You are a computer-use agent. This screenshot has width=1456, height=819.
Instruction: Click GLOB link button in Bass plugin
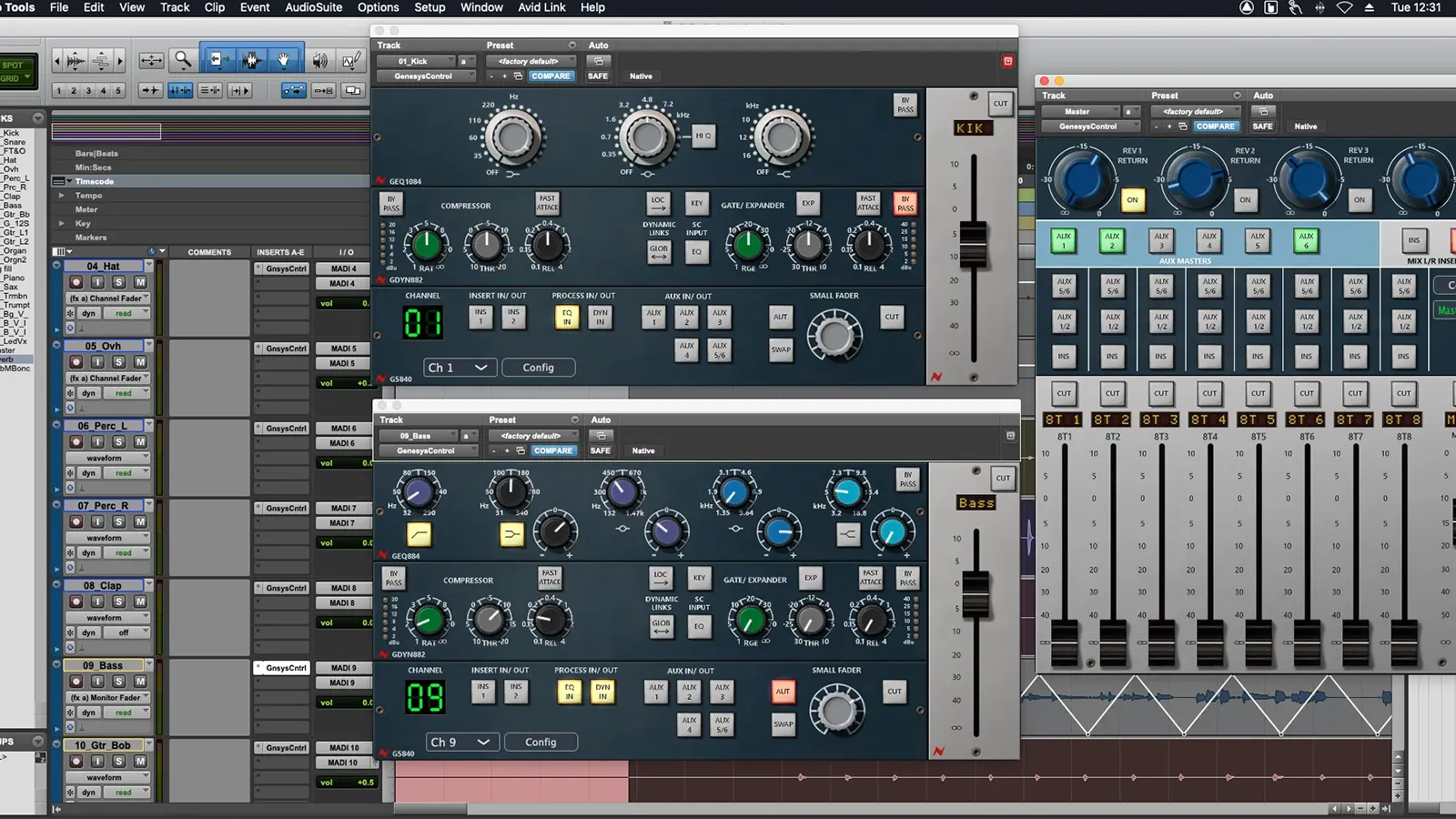(662, 627)
